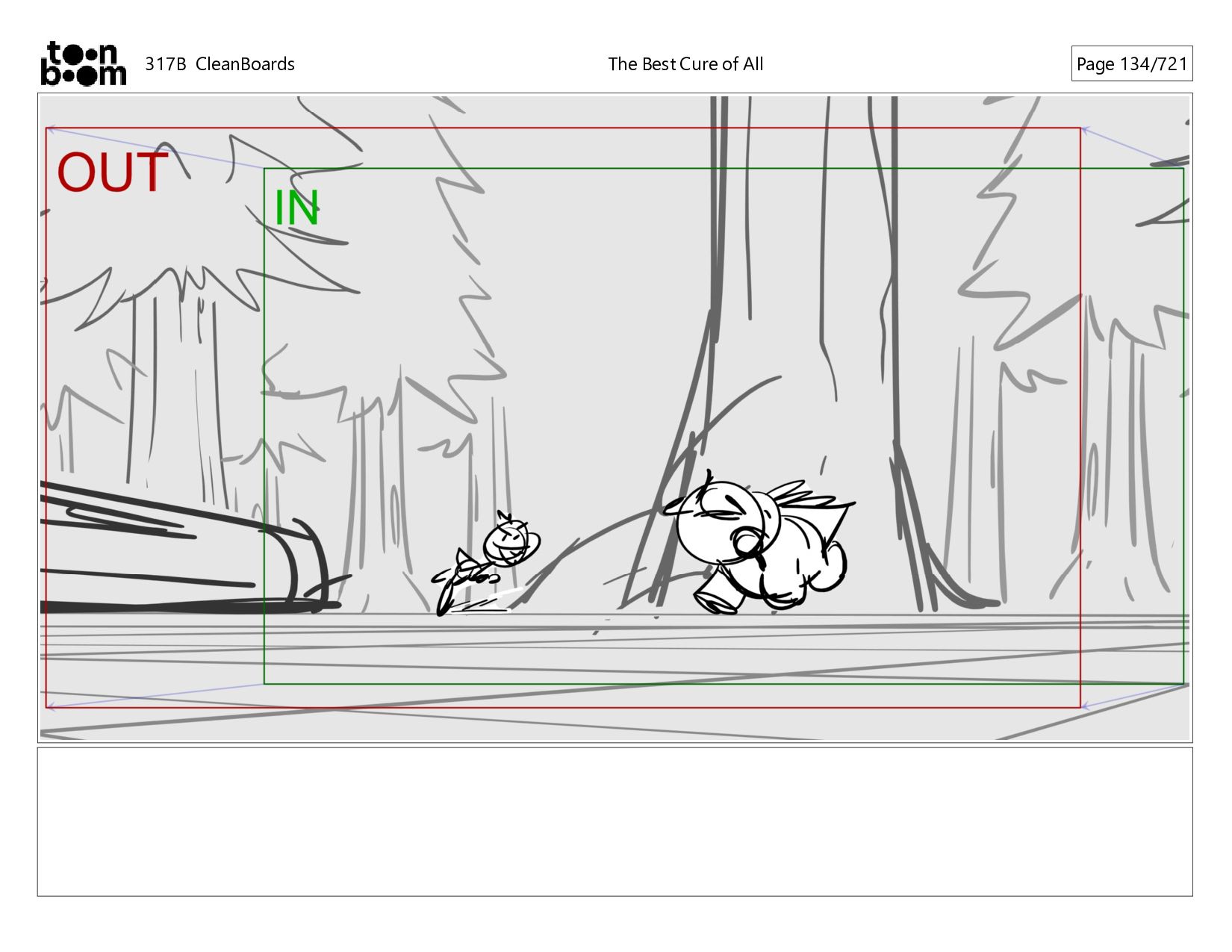Select the title 'The Best Cure of All'
The image size is (1232, 952).
685,64
